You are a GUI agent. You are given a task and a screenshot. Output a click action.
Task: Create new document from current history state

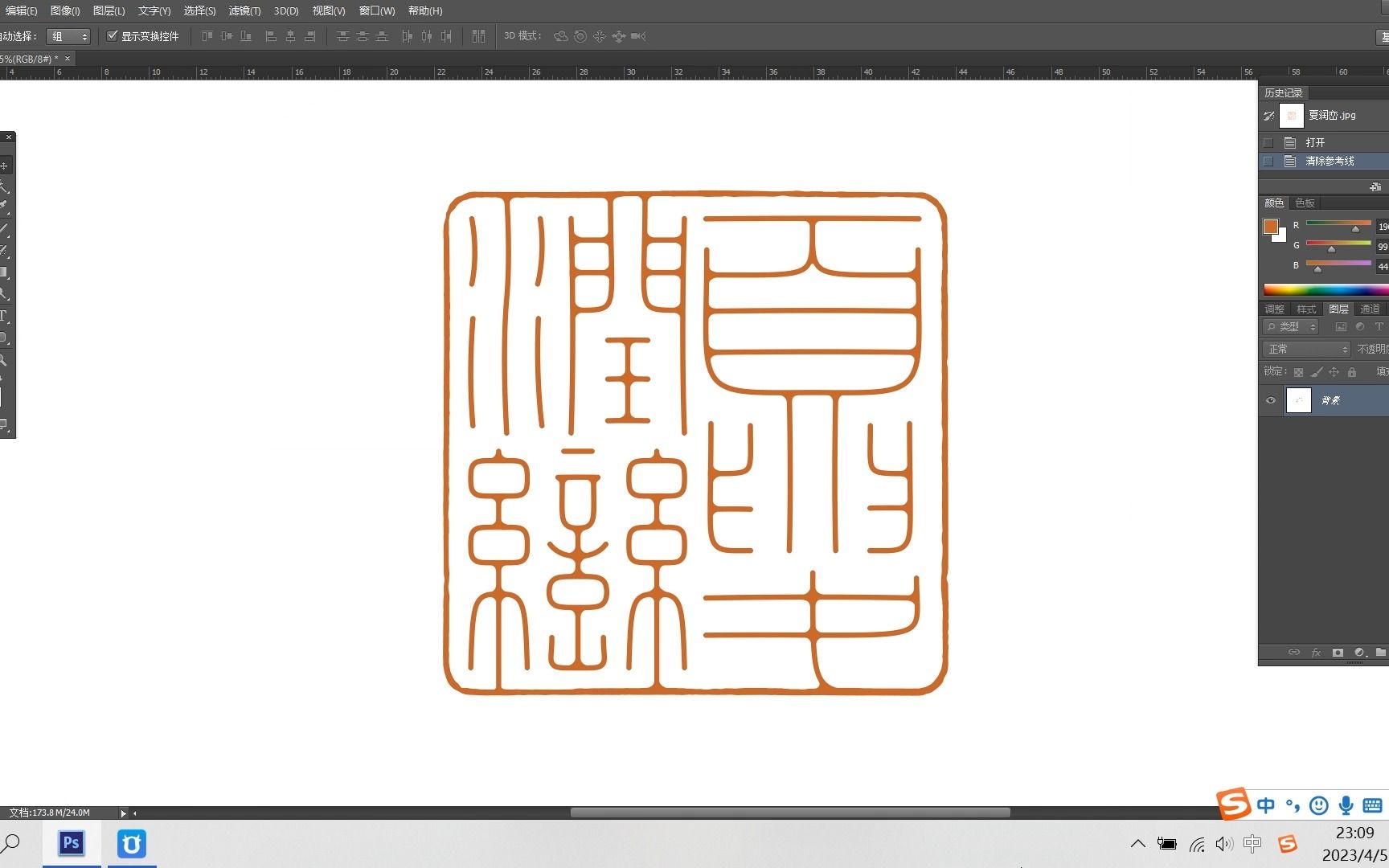point(1375,187)
